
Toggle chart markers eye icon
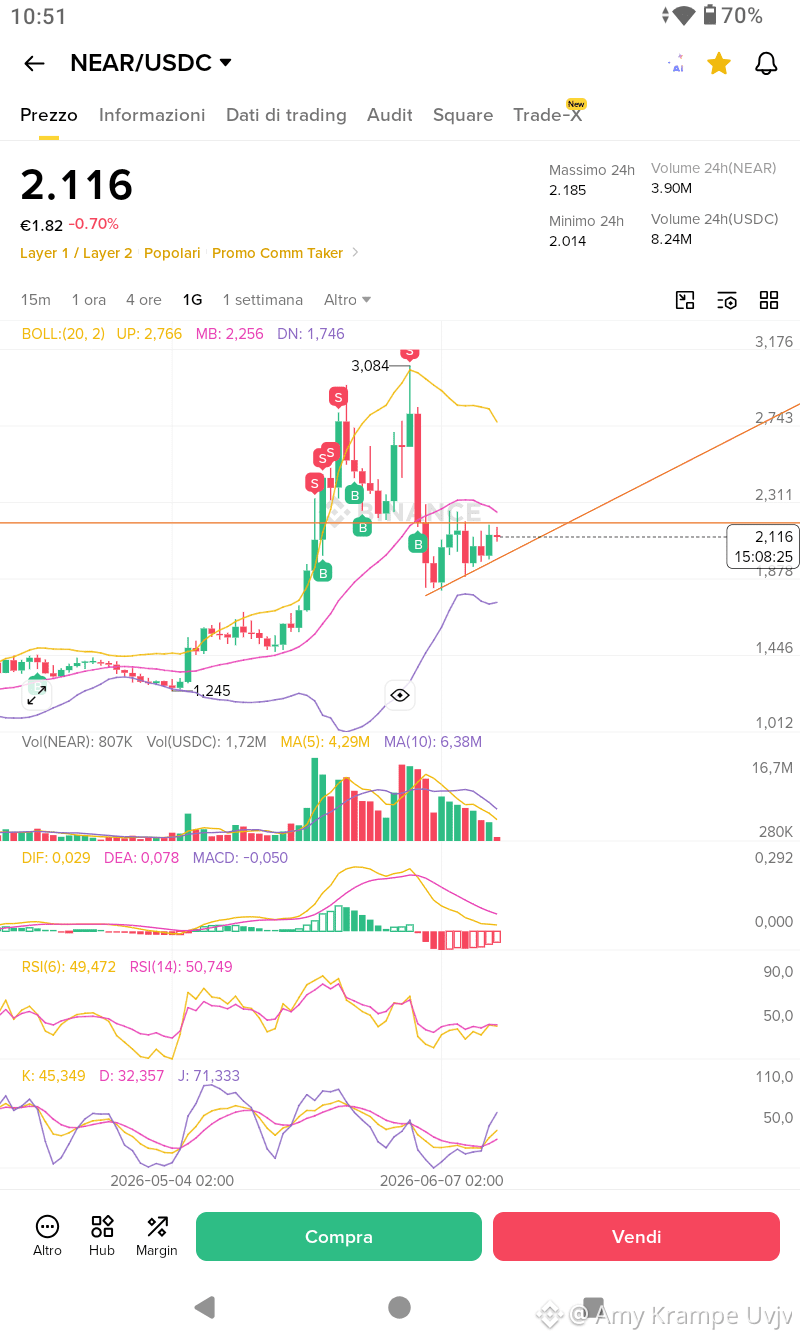pyautogui.click(x=400, y=695)
